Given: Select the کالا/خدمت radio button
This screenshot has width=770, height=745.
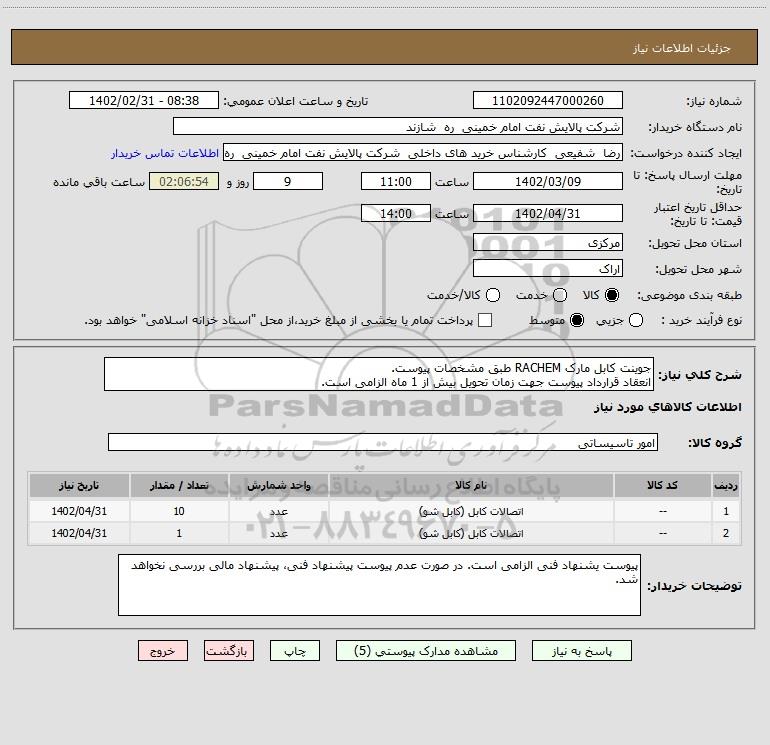Looking at the screenshot, I should pos(493,295).
